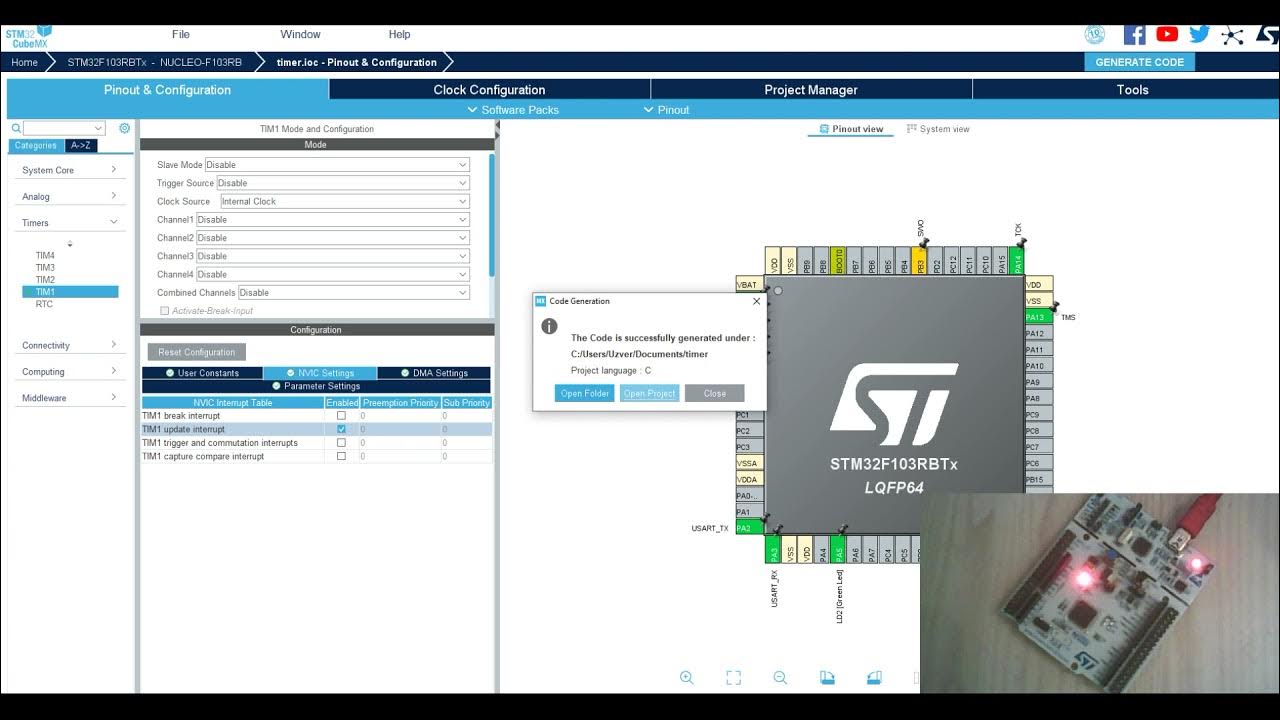The height and width of the screenshot is (720, 1280).
Task: Switch to Project Manager tab
Action: point(811,89)
